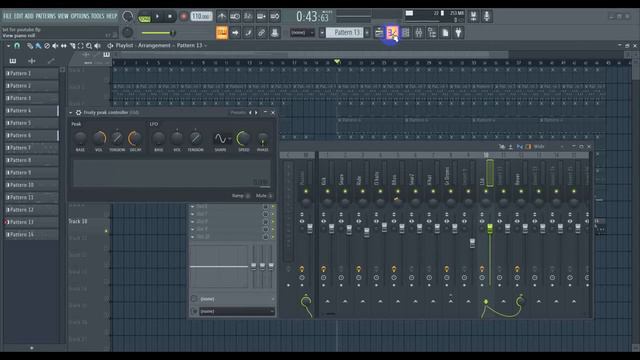Toggle the first visible effect slot enable knob

coord(266,207)
